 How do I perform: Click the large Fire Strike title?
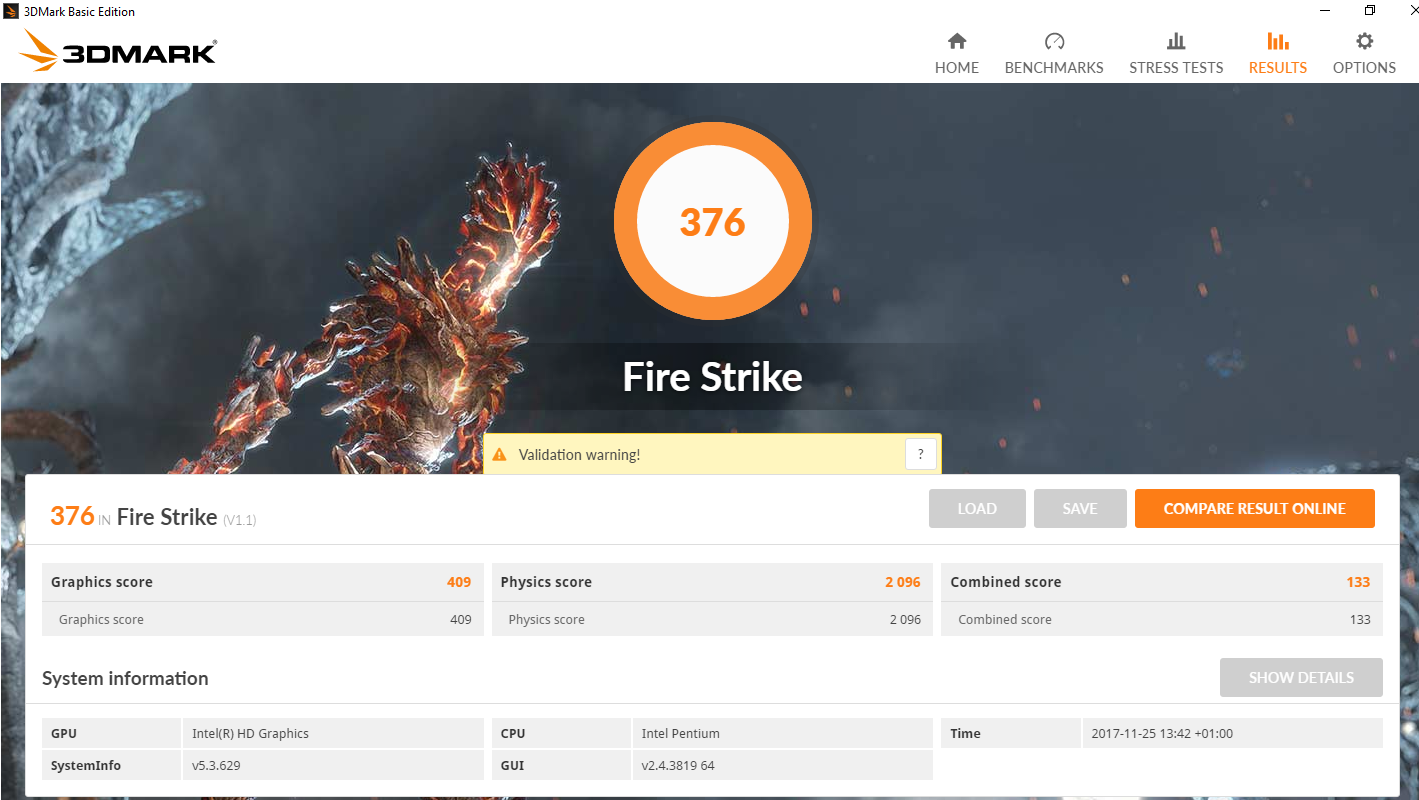712,377
